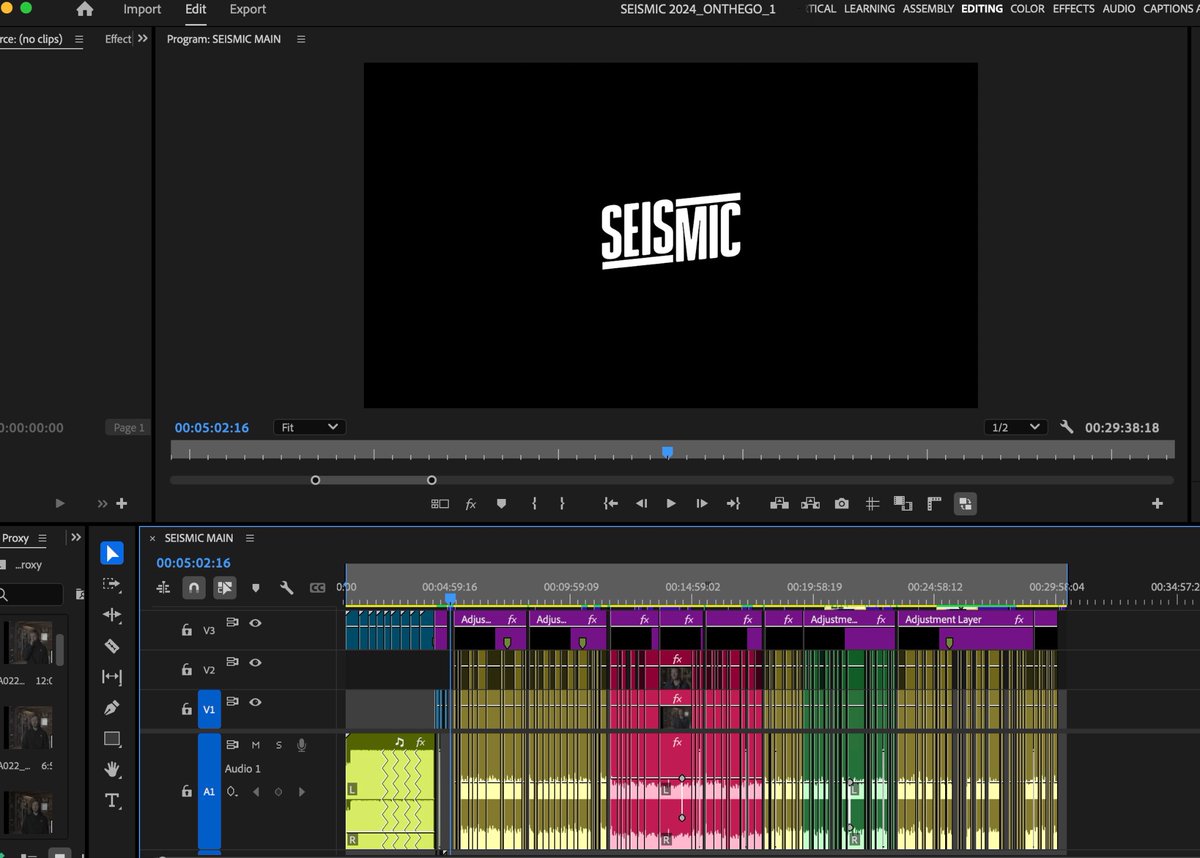The width and height of the screenshot is (1200, 858).
Task: Switch to the Edit tab
Action: click(196, 9)
